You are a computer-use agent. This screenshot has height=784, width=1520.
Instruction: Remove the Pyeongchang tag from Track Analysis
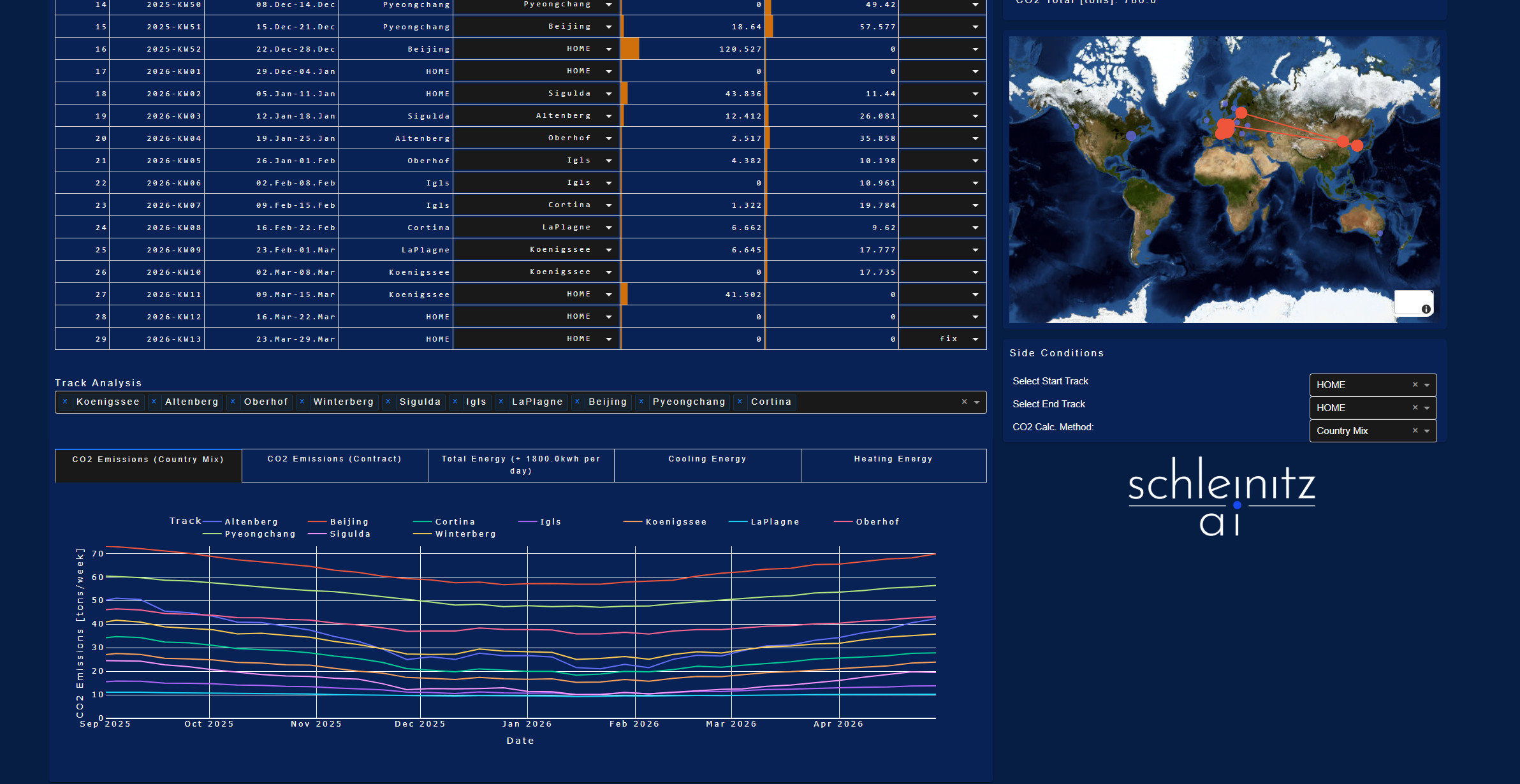pos(641,402)
